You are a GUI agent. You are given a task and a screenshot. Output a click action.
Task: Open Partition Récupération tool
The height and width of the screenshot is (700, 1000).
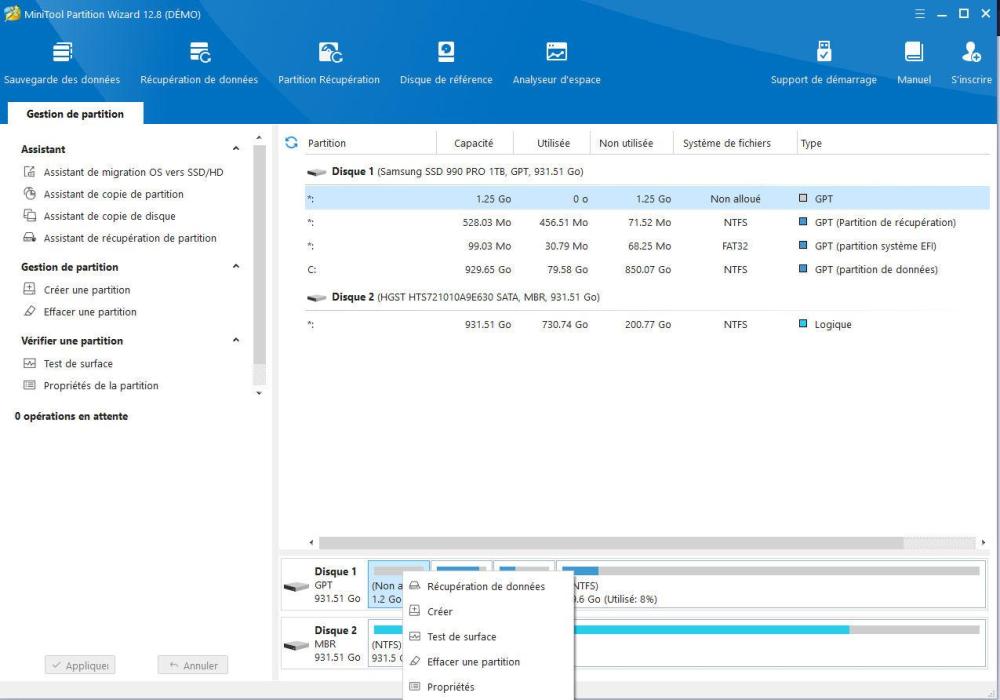(329, 63)
